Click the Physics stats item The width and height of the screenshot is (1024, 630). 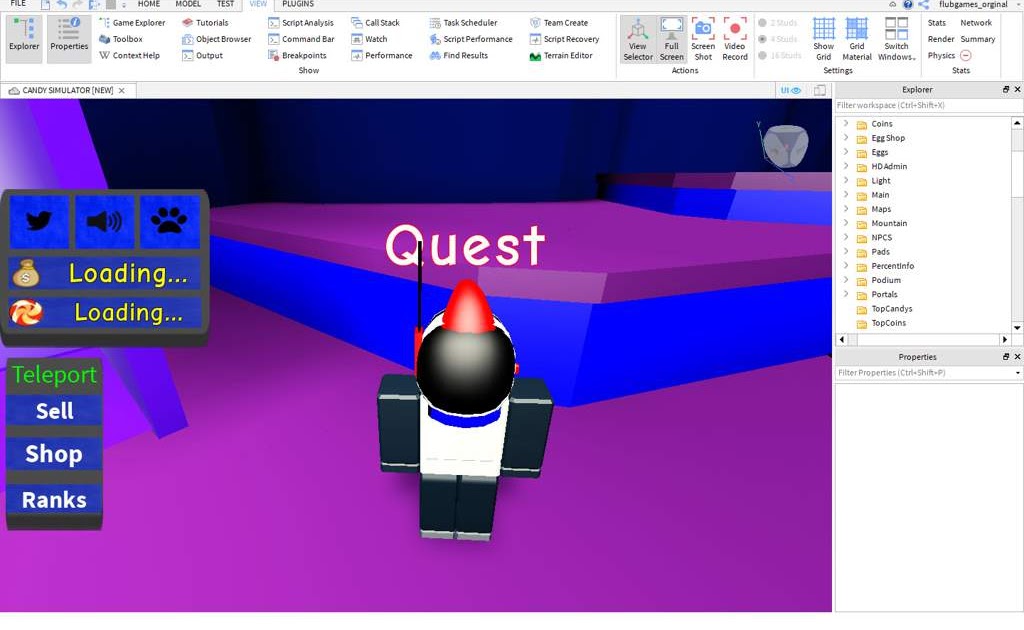point(941,55)
